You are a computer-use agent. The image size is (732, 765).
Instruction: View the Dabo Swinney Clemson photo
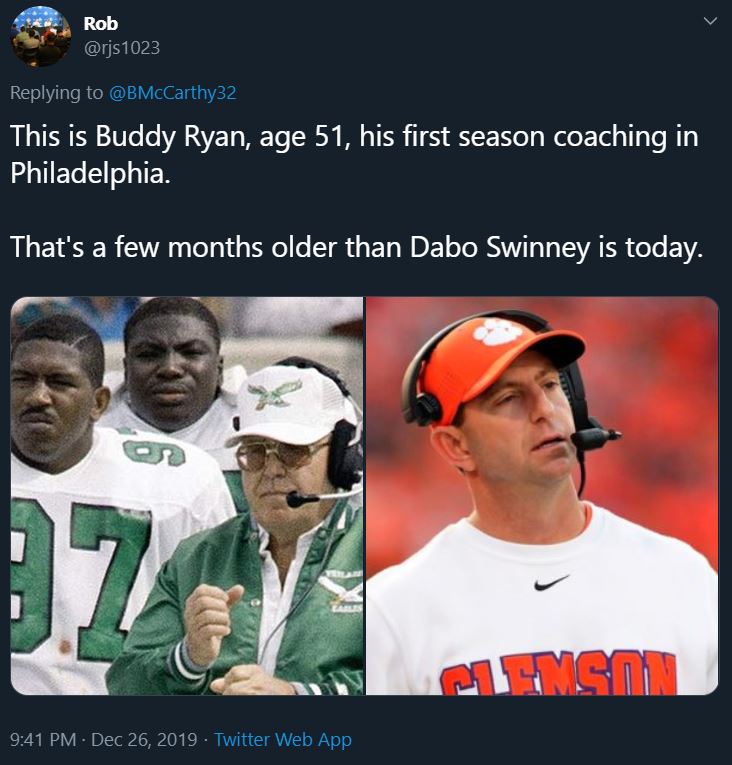542,495
